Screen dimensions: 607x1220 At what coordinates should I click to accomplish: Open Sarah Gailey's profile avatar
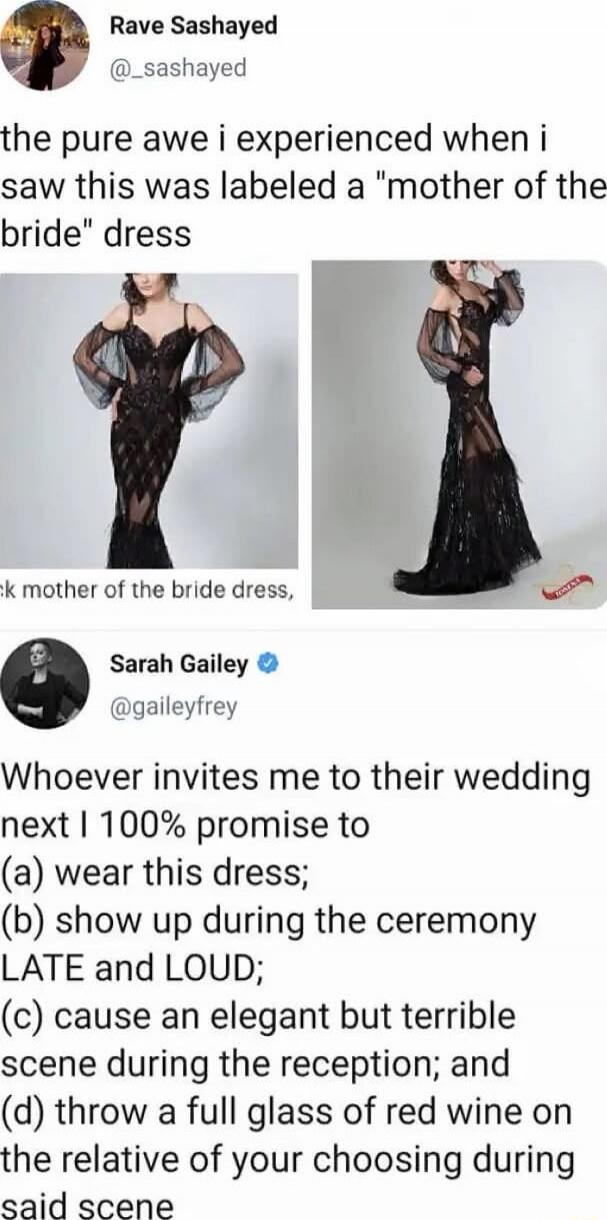(x=44, y=683)
